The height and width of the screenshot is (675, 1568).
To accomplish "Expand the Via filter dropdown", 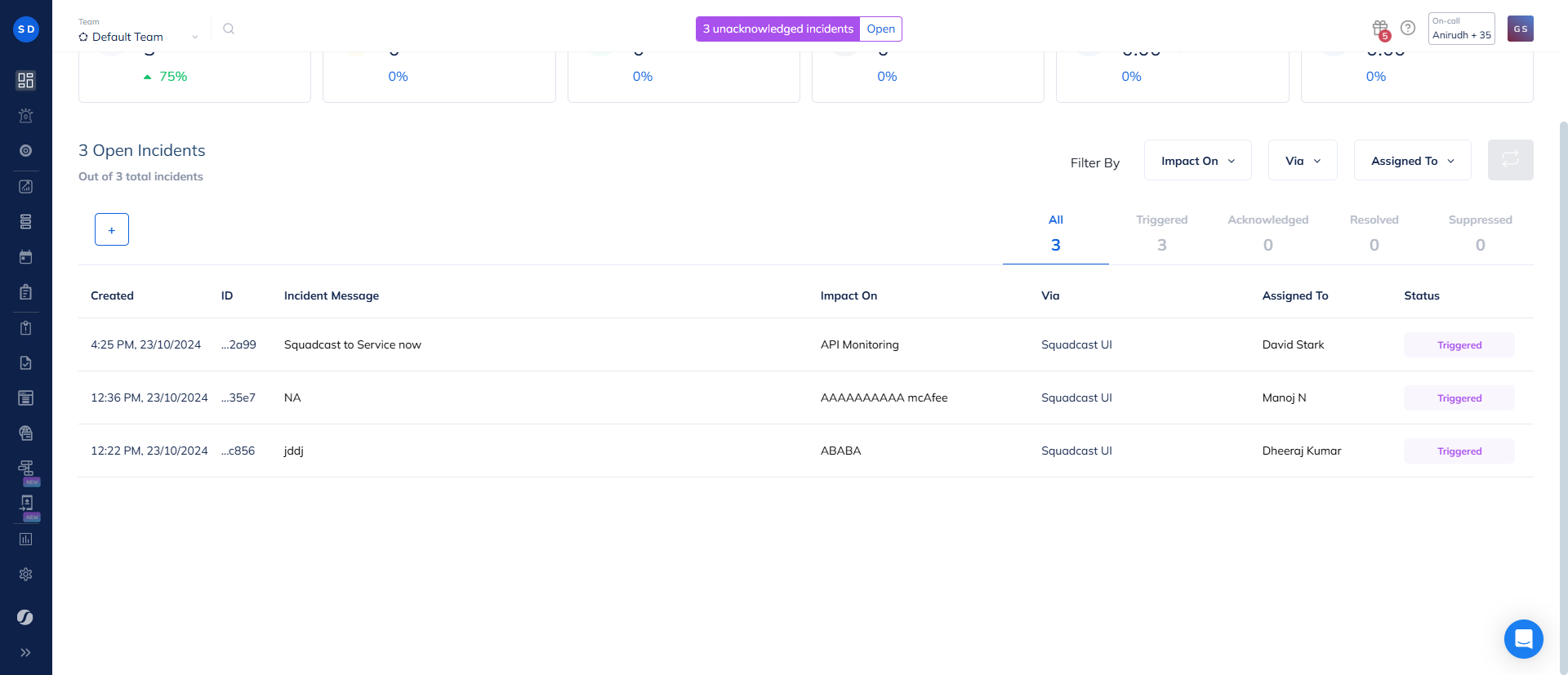I will click(1303, 161).
